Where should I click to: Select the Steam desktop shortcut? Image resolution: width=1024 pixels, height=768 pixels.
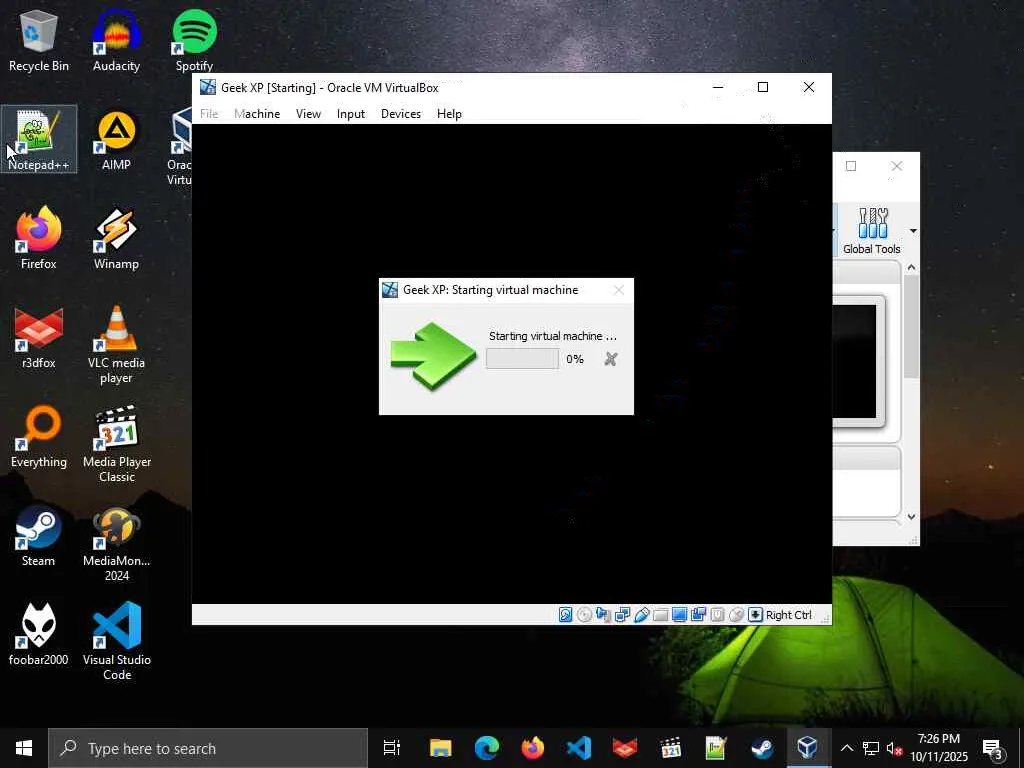click(39, 535)
